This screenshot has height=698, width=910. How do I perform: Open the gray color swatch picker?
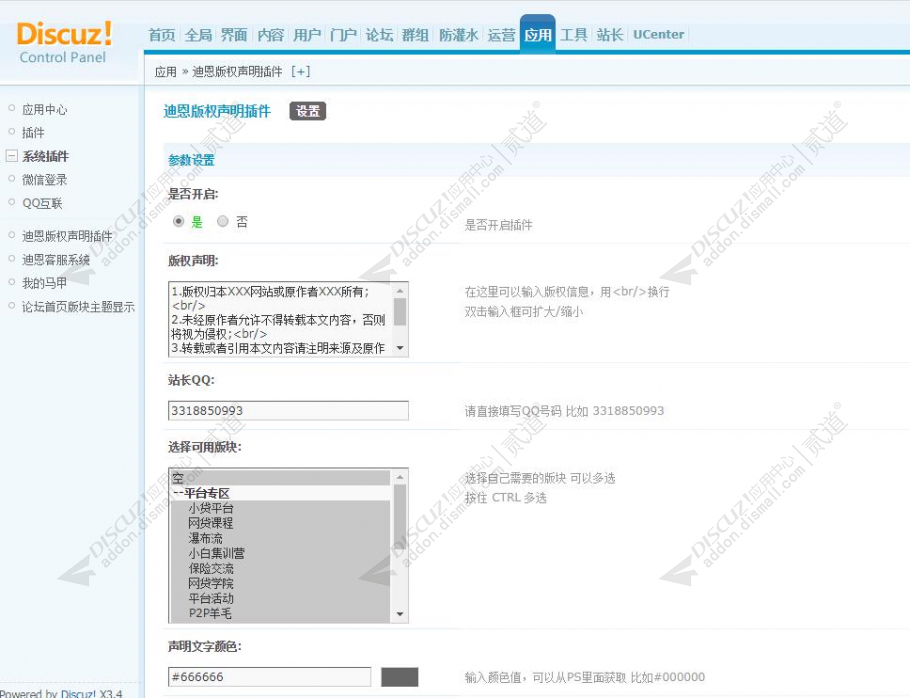click(399, 677)
